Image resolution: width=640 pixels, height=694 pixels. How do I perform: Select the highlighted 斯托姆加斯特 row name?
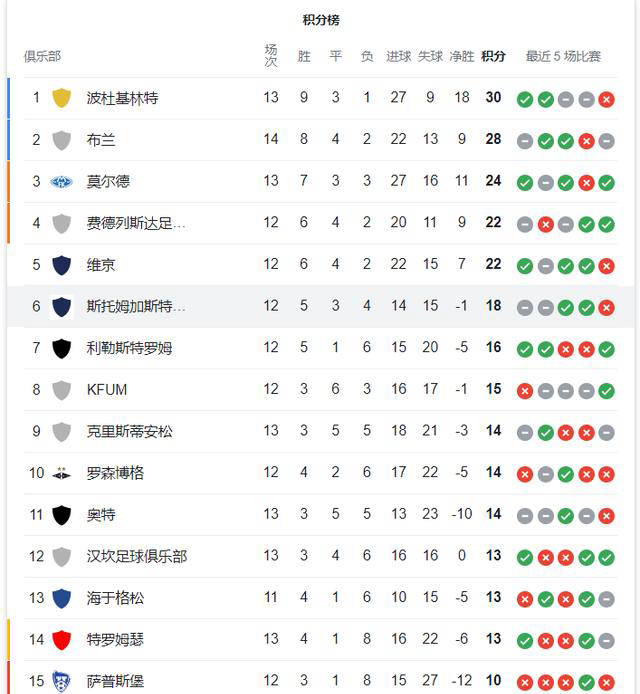click(136, 306)
